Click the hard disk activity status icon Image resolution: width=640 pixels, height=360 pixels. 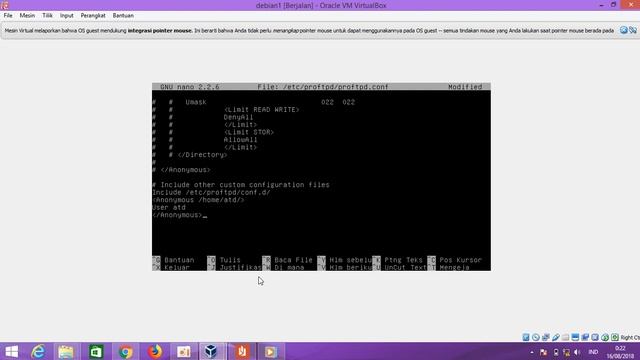pyautogui.click(x=526, y=337)
